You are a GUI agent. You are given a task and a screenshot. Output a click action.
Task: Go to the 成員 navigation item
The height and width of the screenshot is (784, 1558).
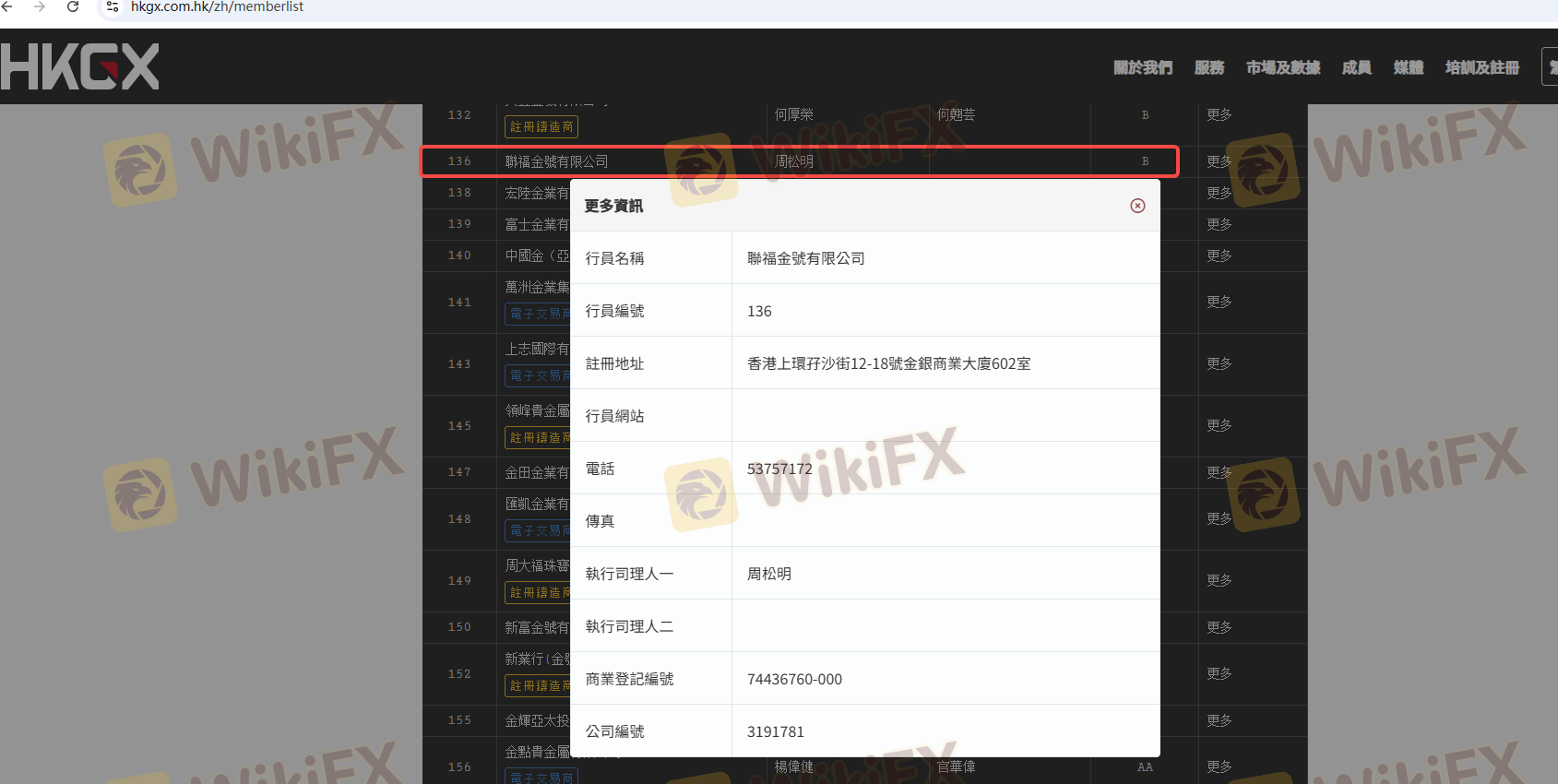(1356, 67)
